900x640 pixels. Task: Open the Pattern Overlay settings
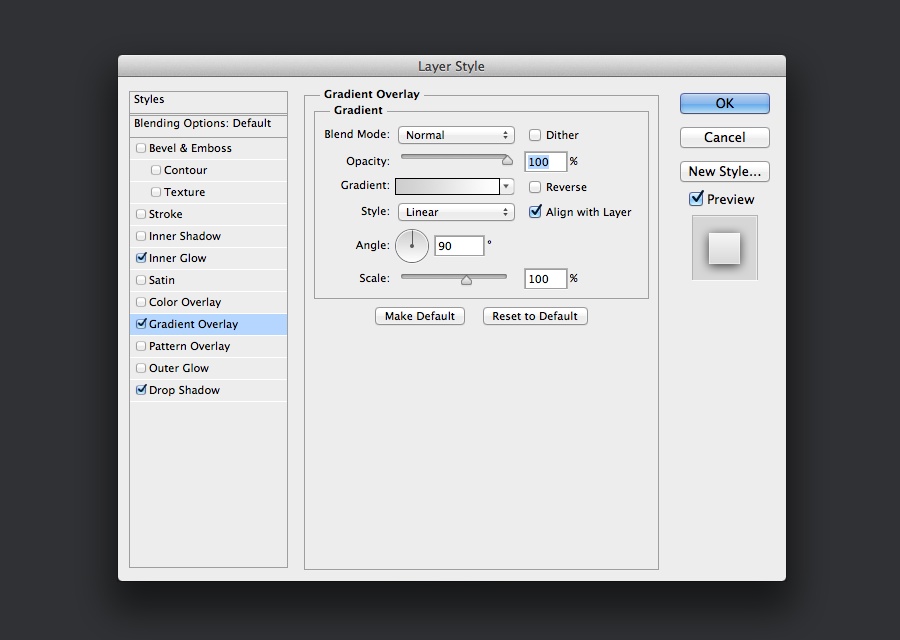pos(189,346)
